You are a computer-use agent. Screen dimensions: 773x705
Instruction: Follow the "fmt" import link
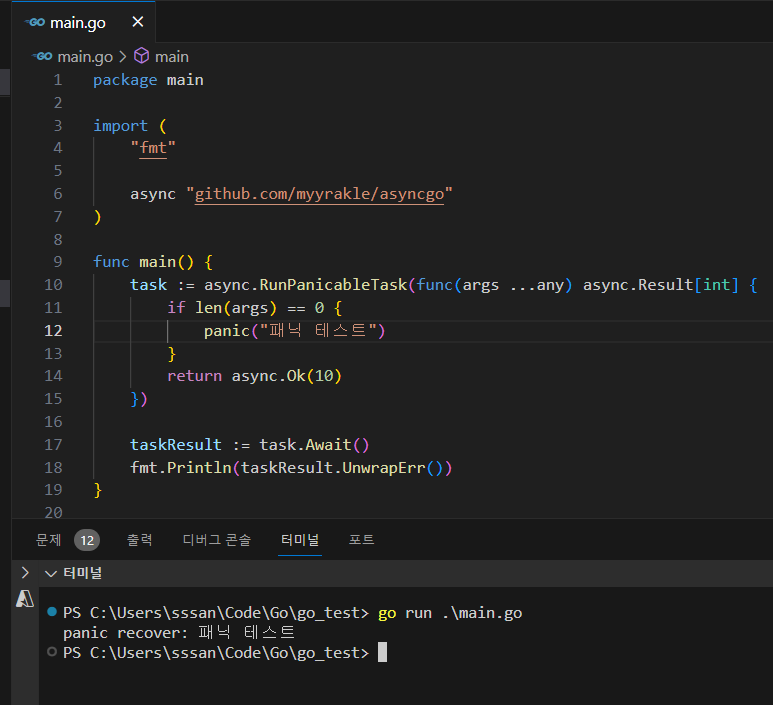pos(152,148)
